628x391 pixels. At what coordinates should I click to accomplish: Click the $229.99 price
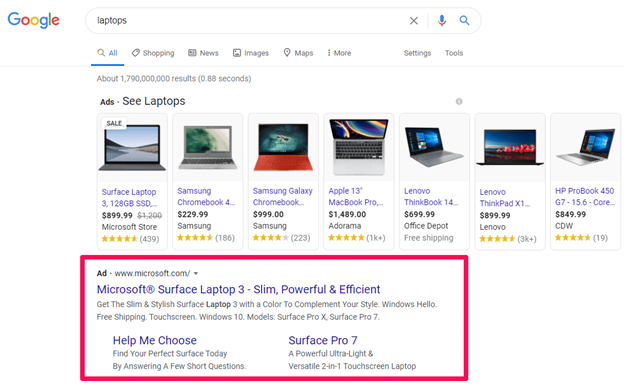point(193,214)
